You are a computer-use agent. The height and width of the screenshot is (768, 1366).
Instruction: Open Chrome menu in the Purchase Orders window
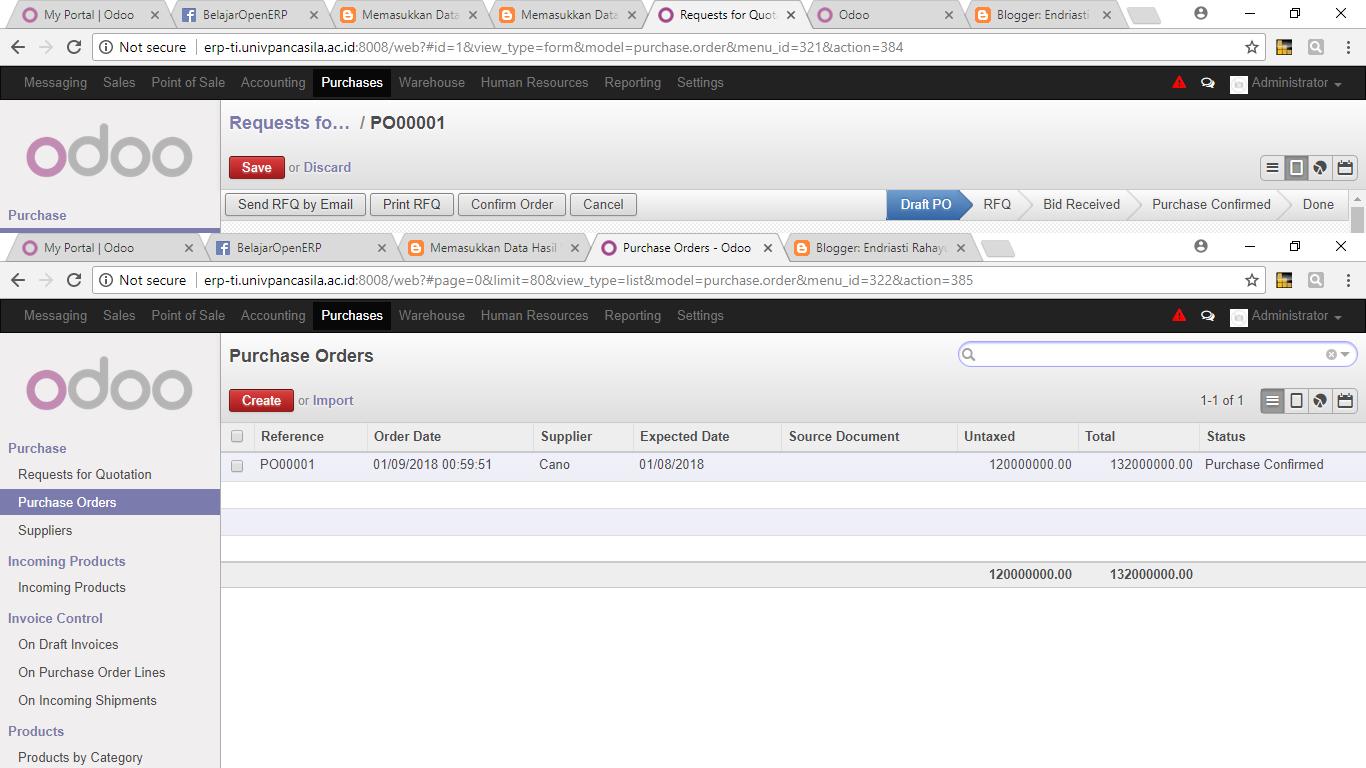coord(1347,280)
